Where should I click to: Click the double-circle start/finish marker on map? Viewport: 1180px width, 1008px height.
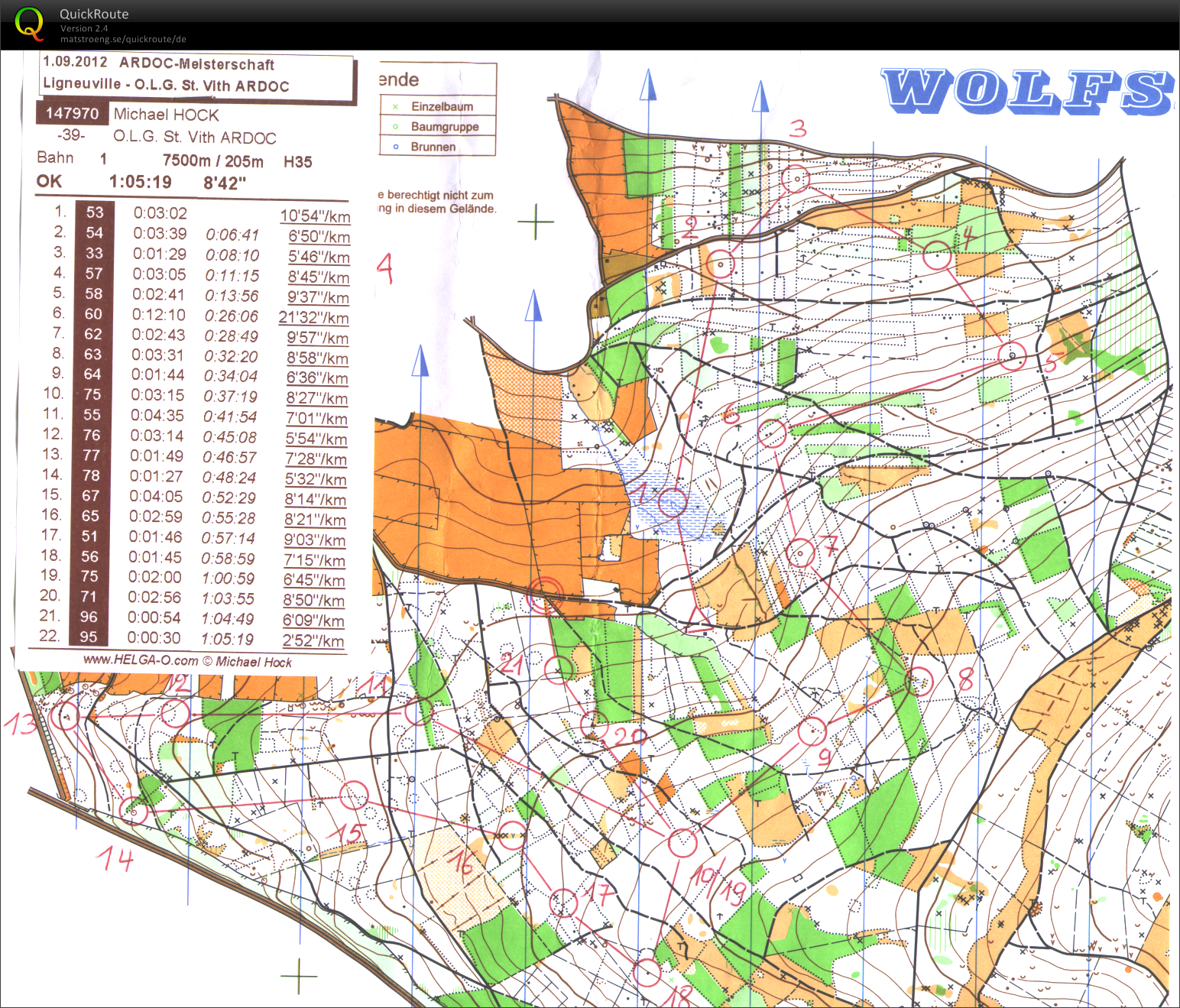(x=545, y=595)
